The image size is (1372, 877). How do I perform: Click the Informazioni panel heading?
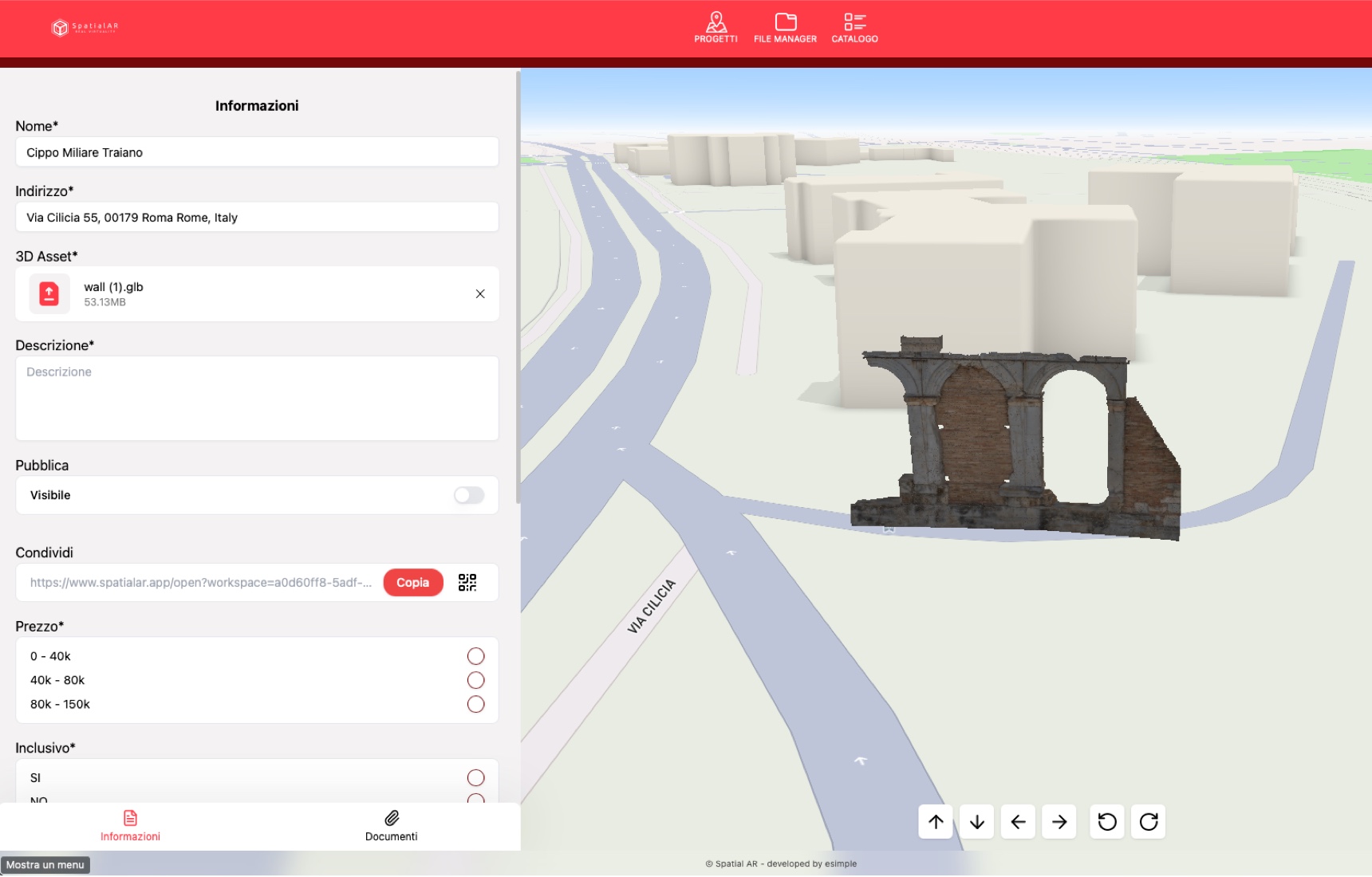[x=257, y=106]
